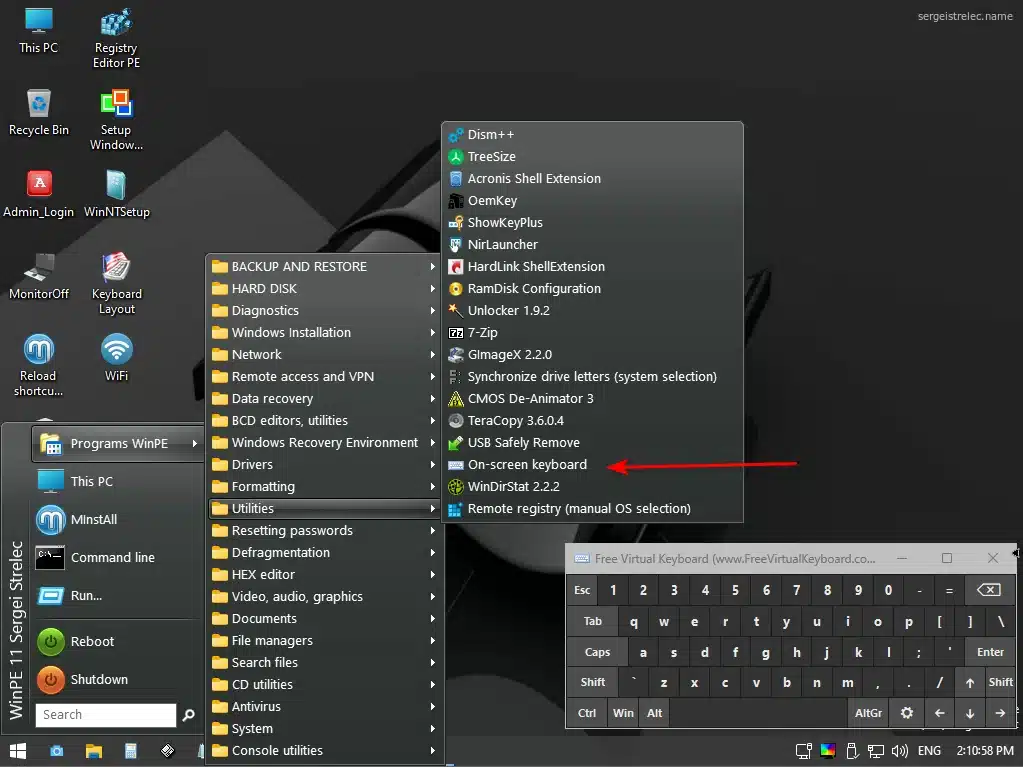Launch Admin_Login desktop shortcut

click(x=38, y=194)
